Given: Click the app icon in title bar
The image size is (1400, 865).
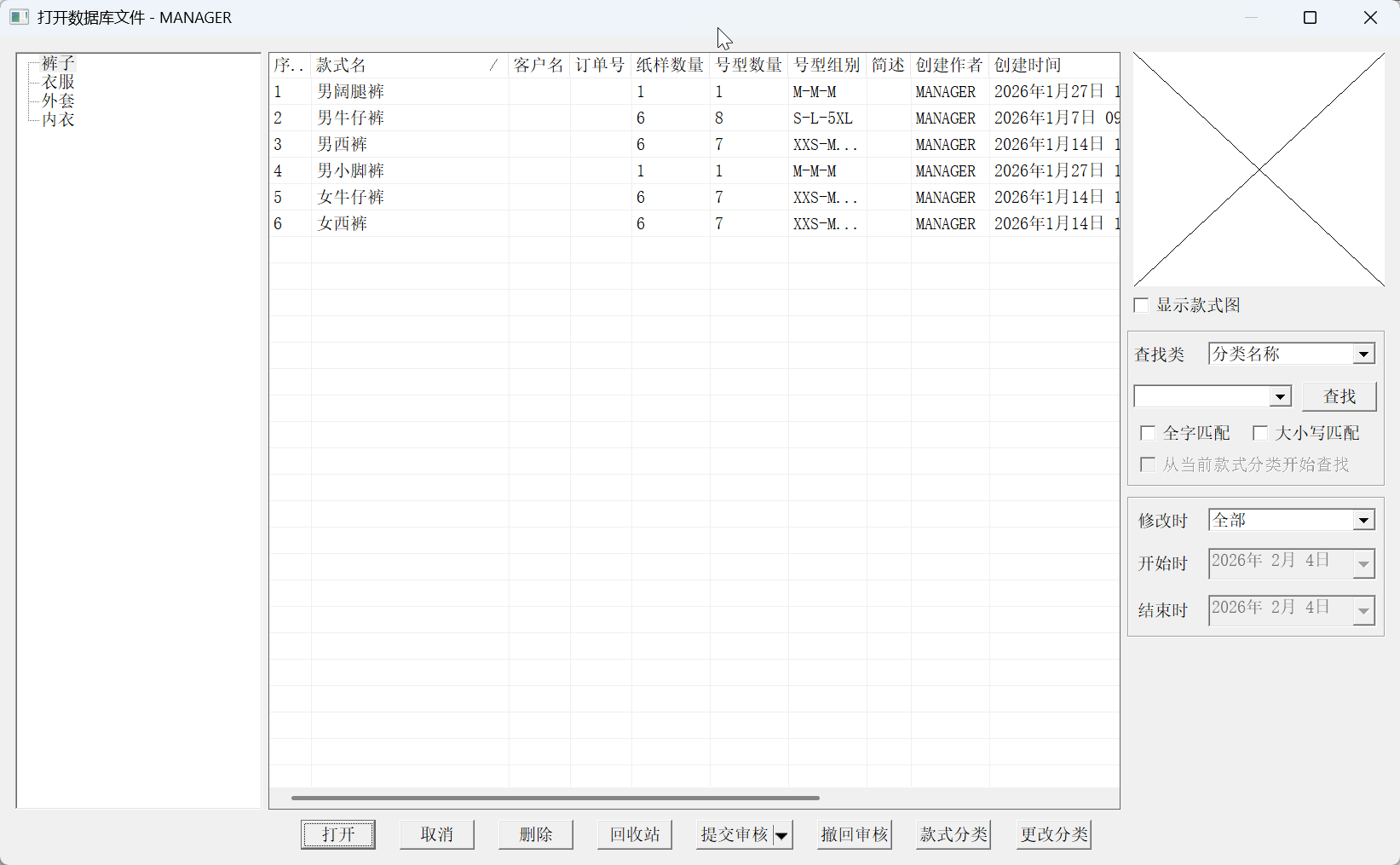Looking at the screenshot, I should [x=19, y=17].
